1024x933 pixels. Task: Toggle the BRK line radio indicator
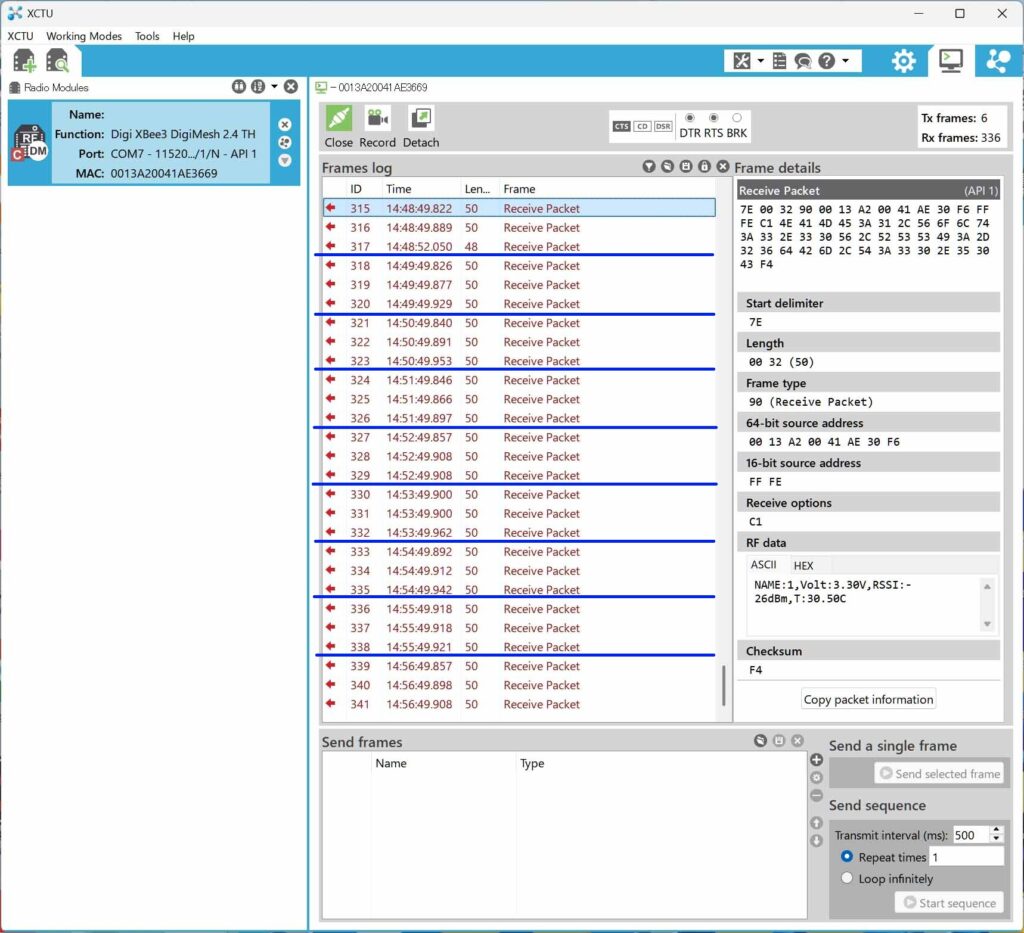pos(737,118)
